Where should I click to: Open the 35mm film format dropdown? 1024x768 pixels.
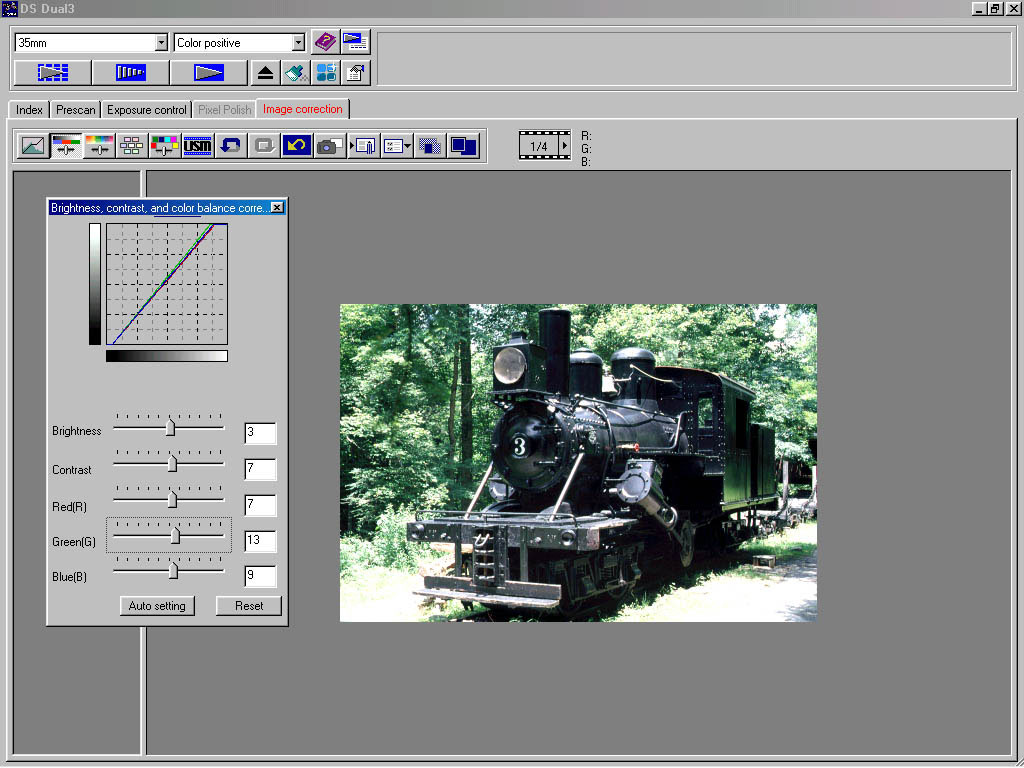pos(161,43)
